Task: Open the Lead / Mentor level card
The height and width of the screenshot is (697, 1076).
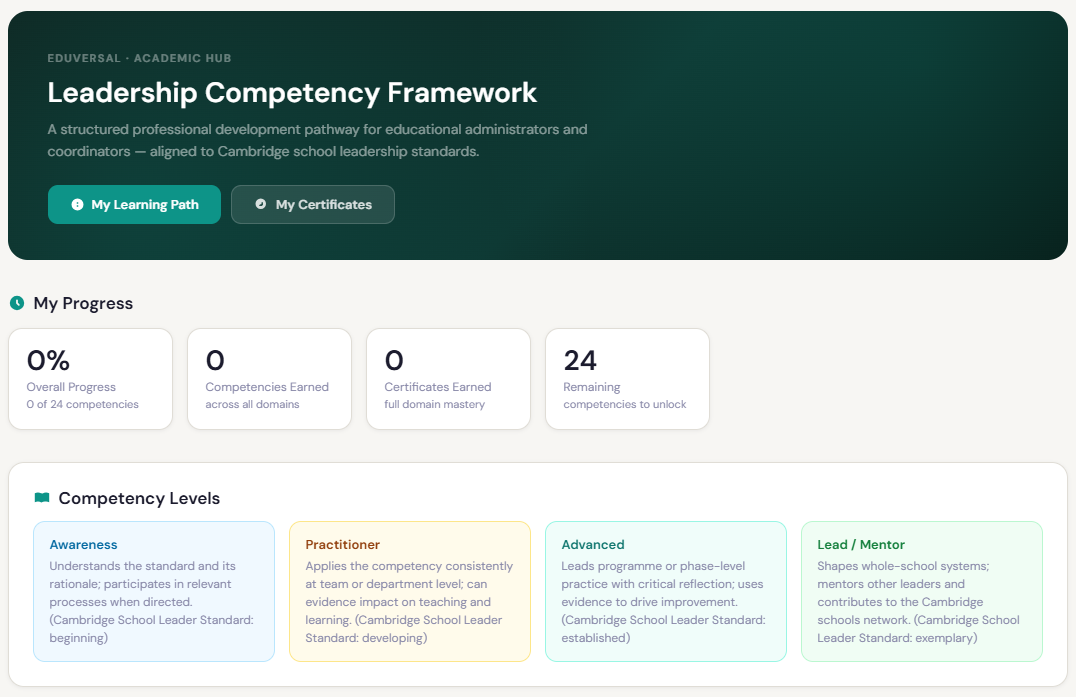Action: point(922,591)
